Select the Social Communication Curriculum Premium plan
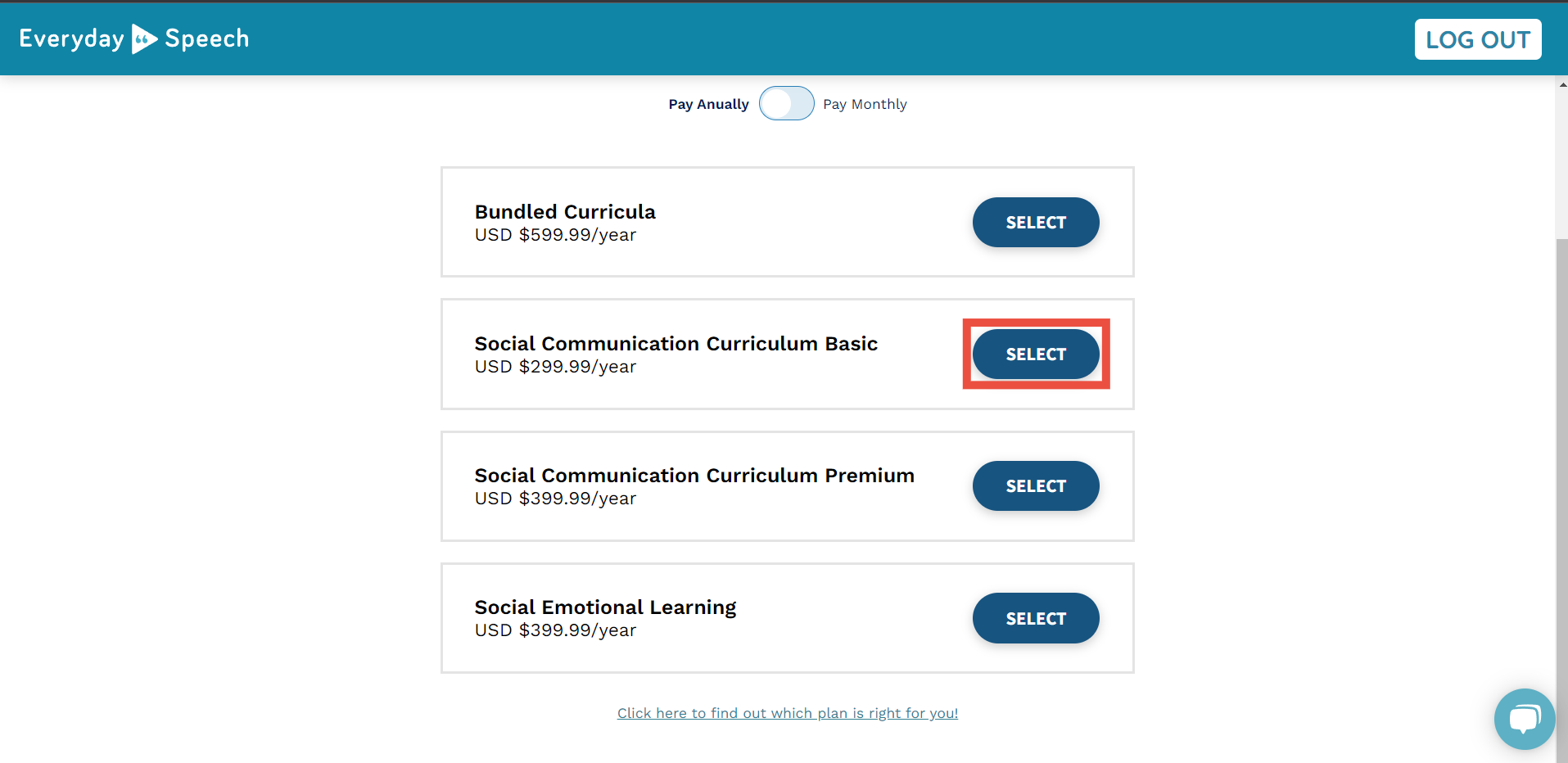 point(1036,485)
